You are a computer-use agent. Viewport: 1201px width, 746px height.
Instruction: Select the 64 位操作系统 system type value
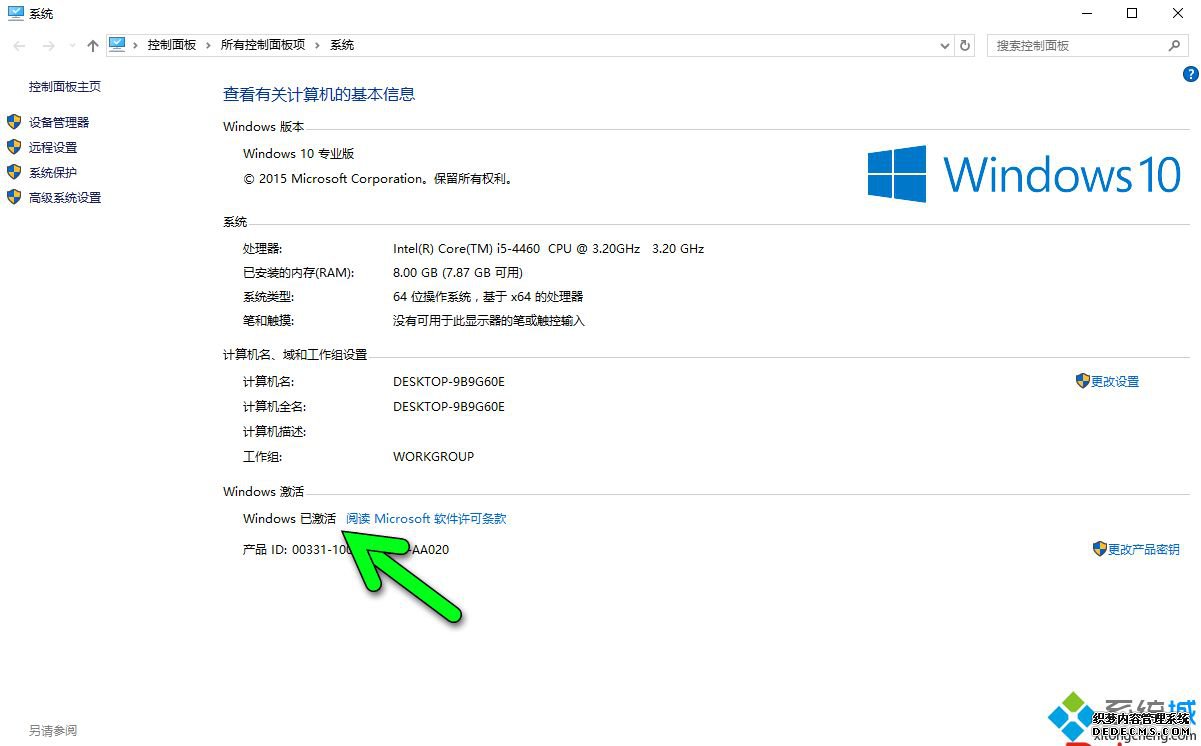click(488, 297)
